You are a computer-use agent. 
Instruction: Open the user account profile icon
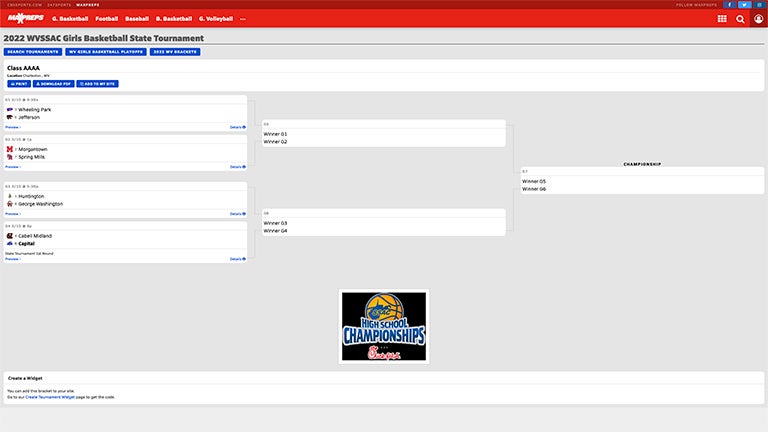coord(759,19)
